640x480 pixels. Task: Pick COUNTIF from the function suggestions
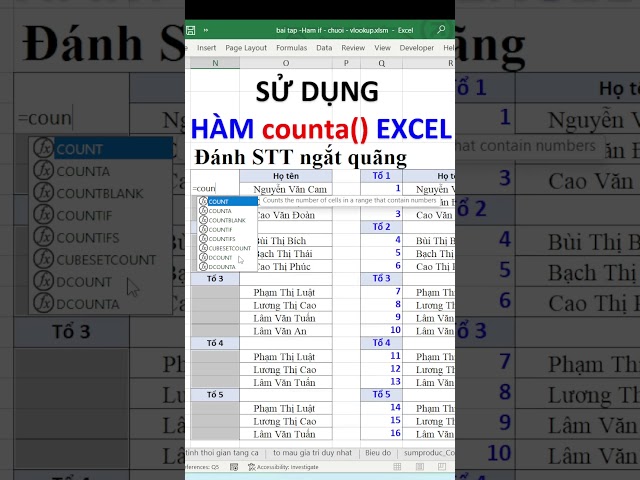point(228,229)
